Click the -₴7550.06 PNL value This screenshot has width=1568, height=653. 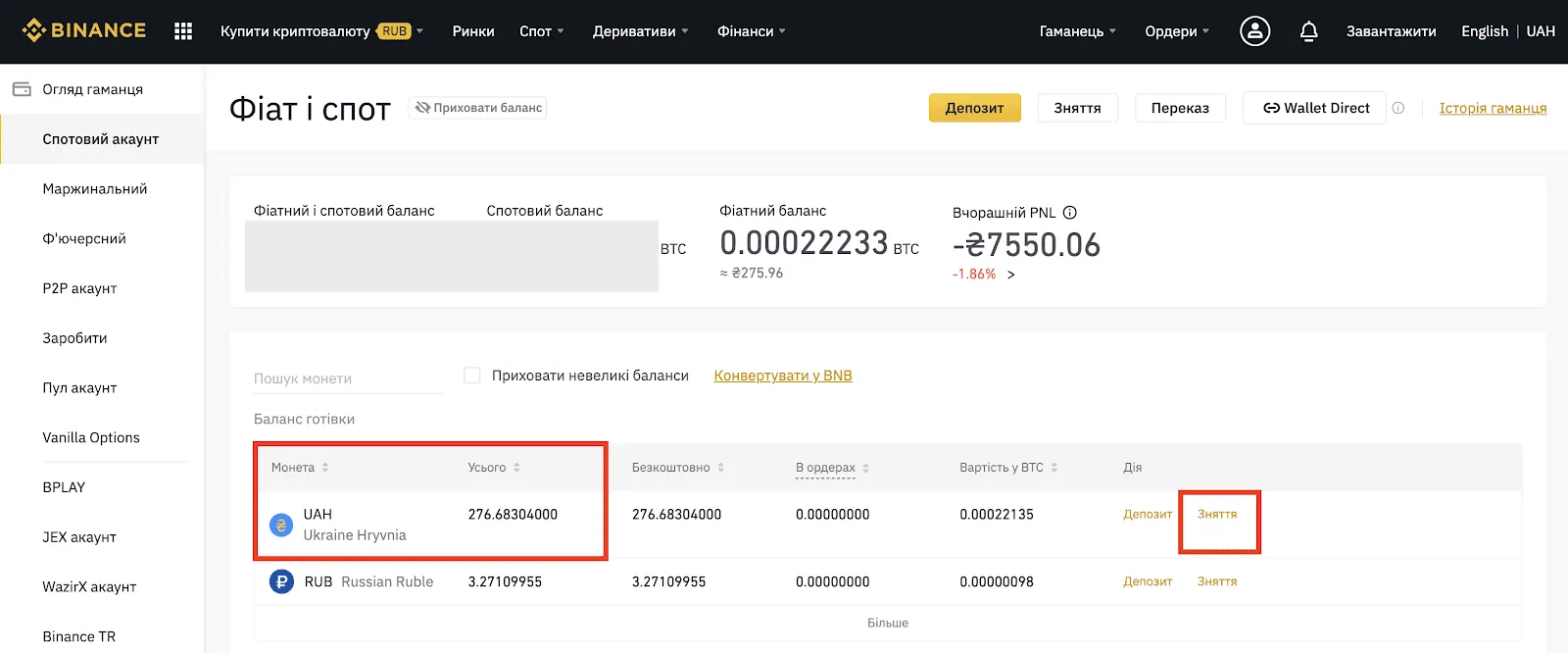coord(1027,245)
